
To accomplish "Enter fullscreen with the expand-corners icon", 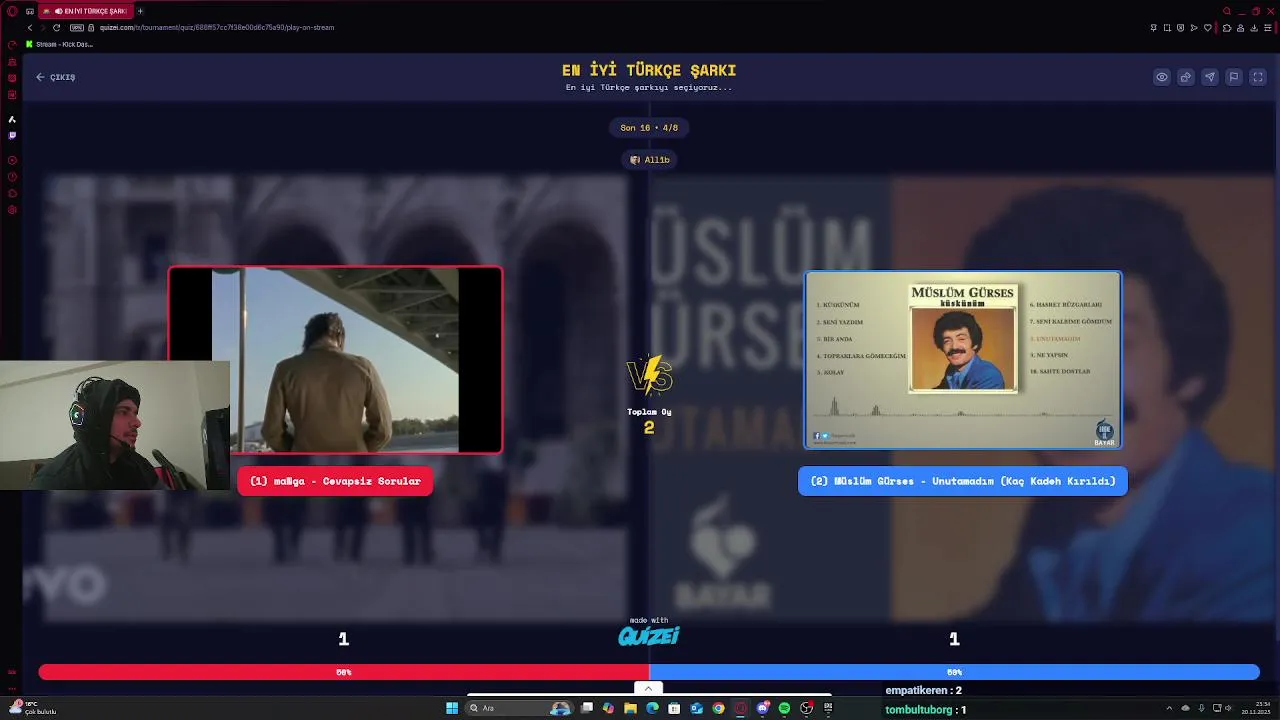I will pyautogui.click(x=1258, y=77).
